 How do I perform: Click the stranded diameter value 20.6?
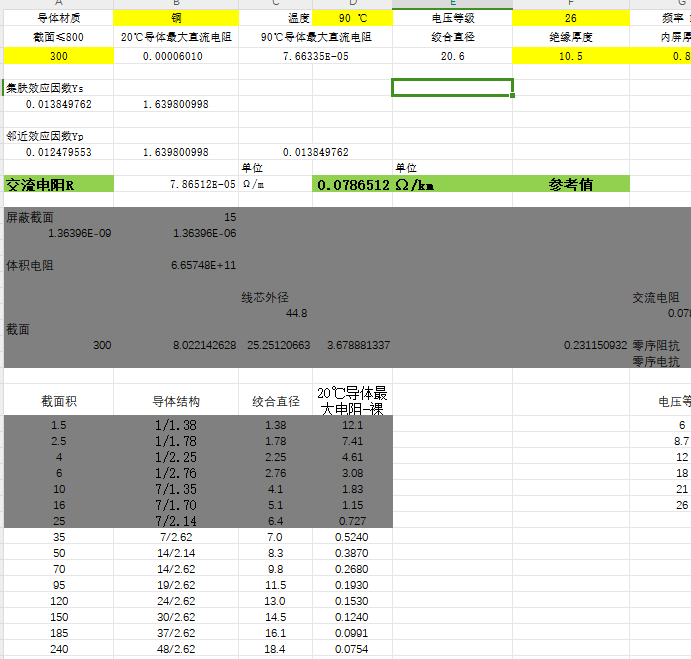tap(452, 56)
